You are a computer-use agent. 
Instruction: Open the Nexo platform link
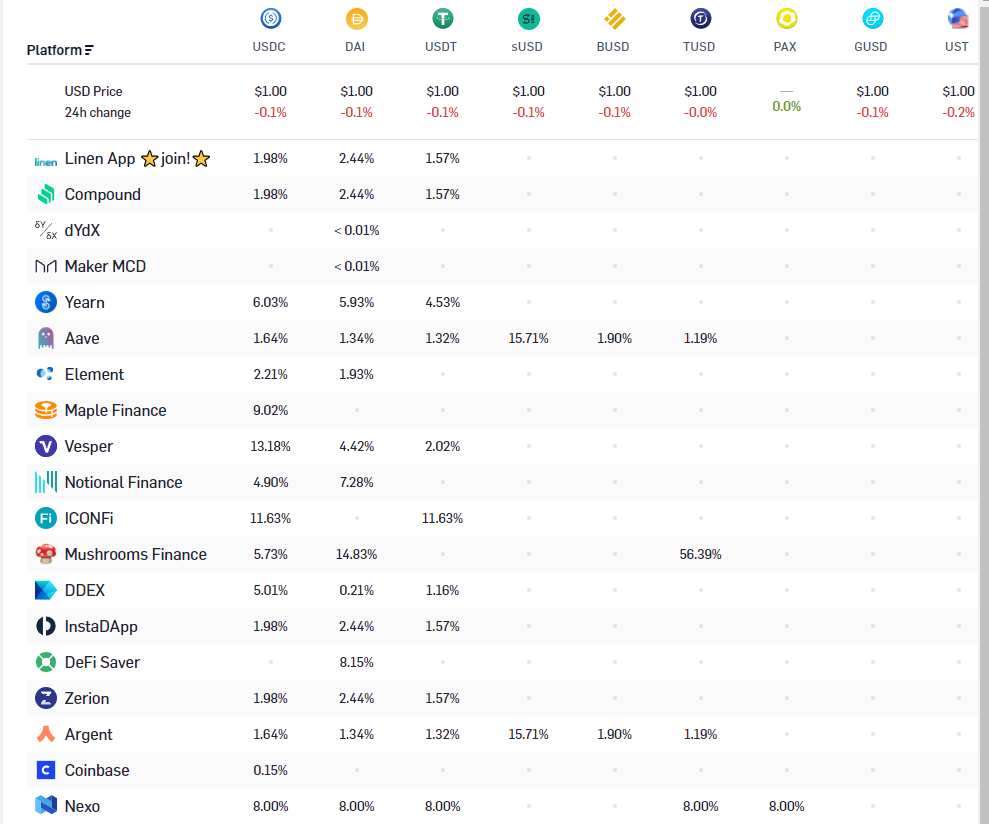pos(82,806)
